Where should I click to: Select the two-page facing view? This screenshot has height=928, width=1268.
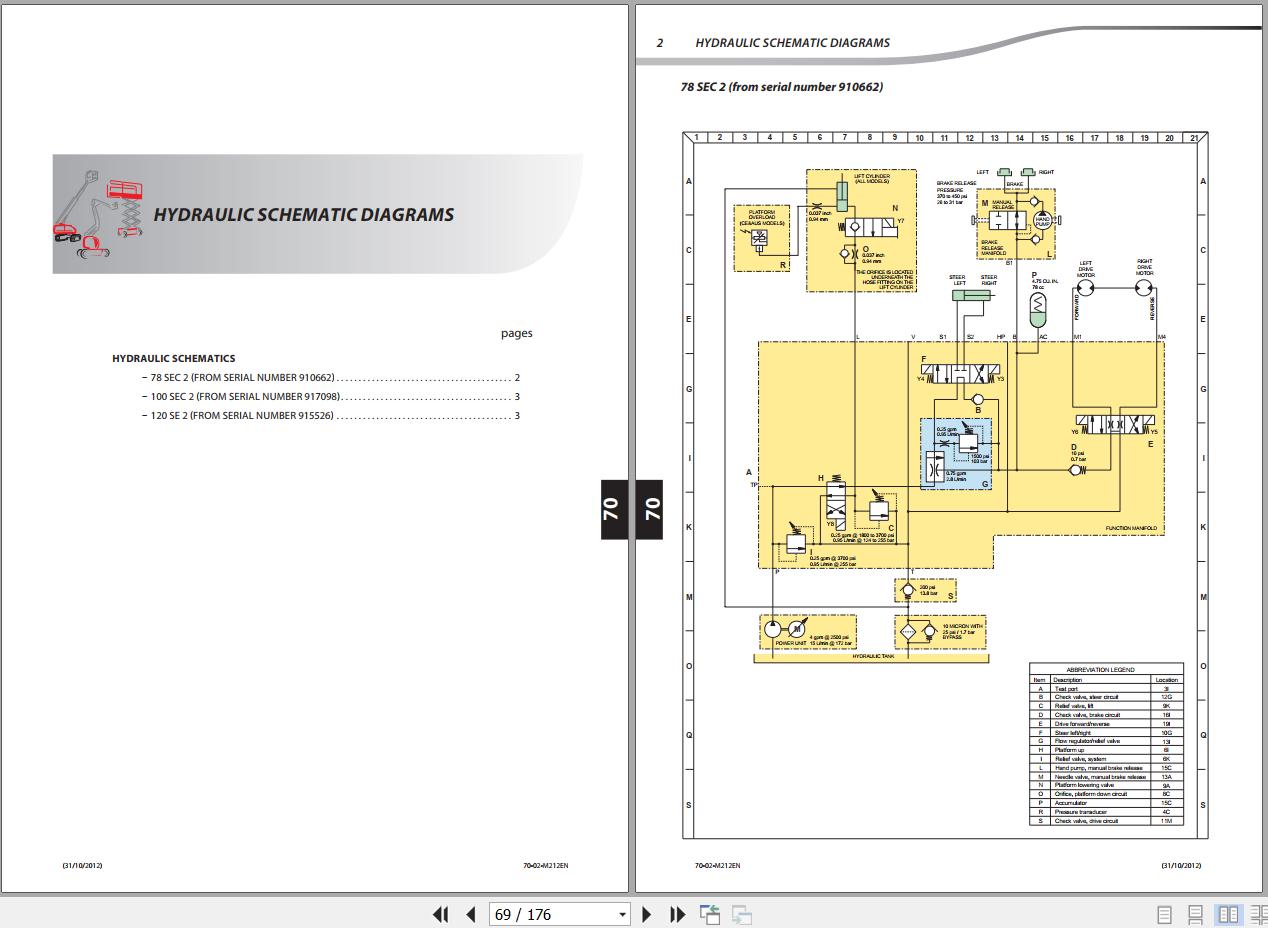click(1228, 914)
